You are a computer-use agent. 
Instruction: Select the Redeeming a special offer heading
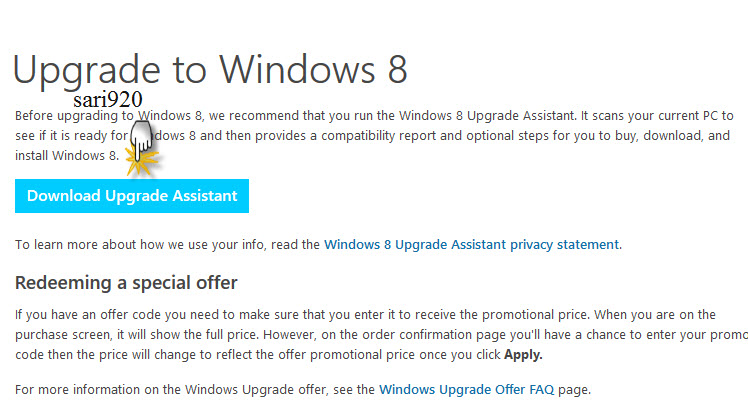[x=126, y=283]
